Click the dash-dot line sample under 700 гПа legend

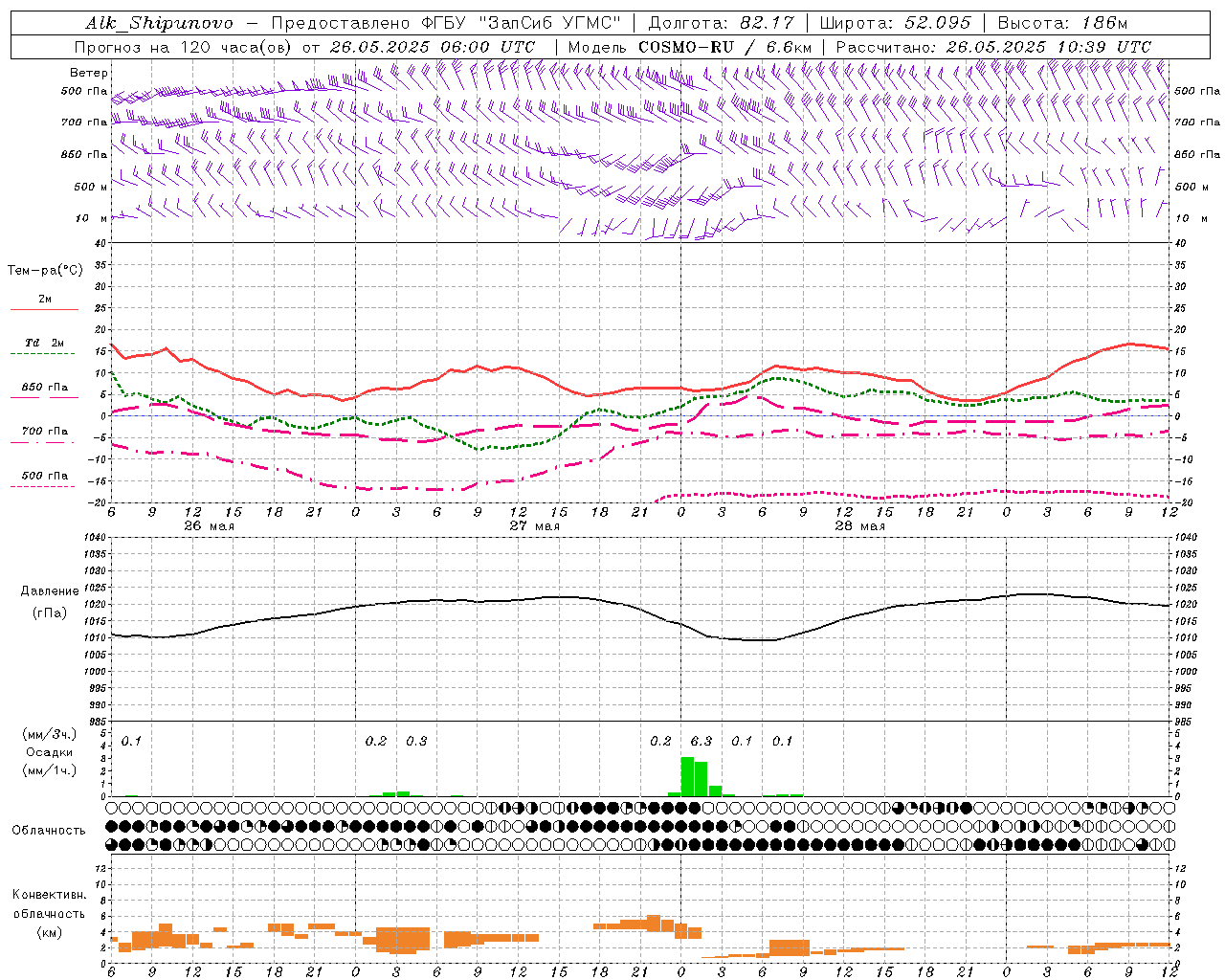click(x=42, y=443)
